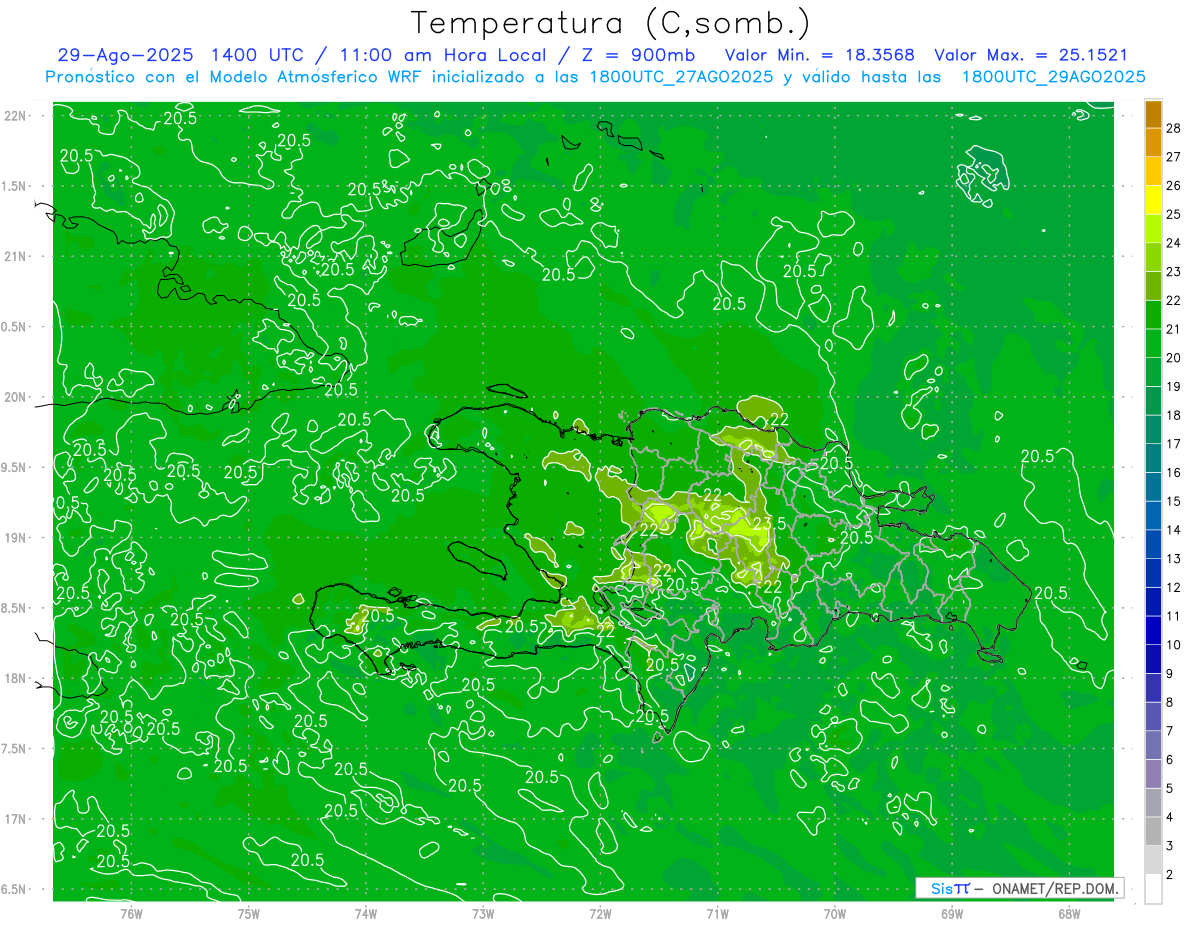This screenshot has height=927, width=1200.
Task: Click the '71W' longitude axis label
Action: 717,913
